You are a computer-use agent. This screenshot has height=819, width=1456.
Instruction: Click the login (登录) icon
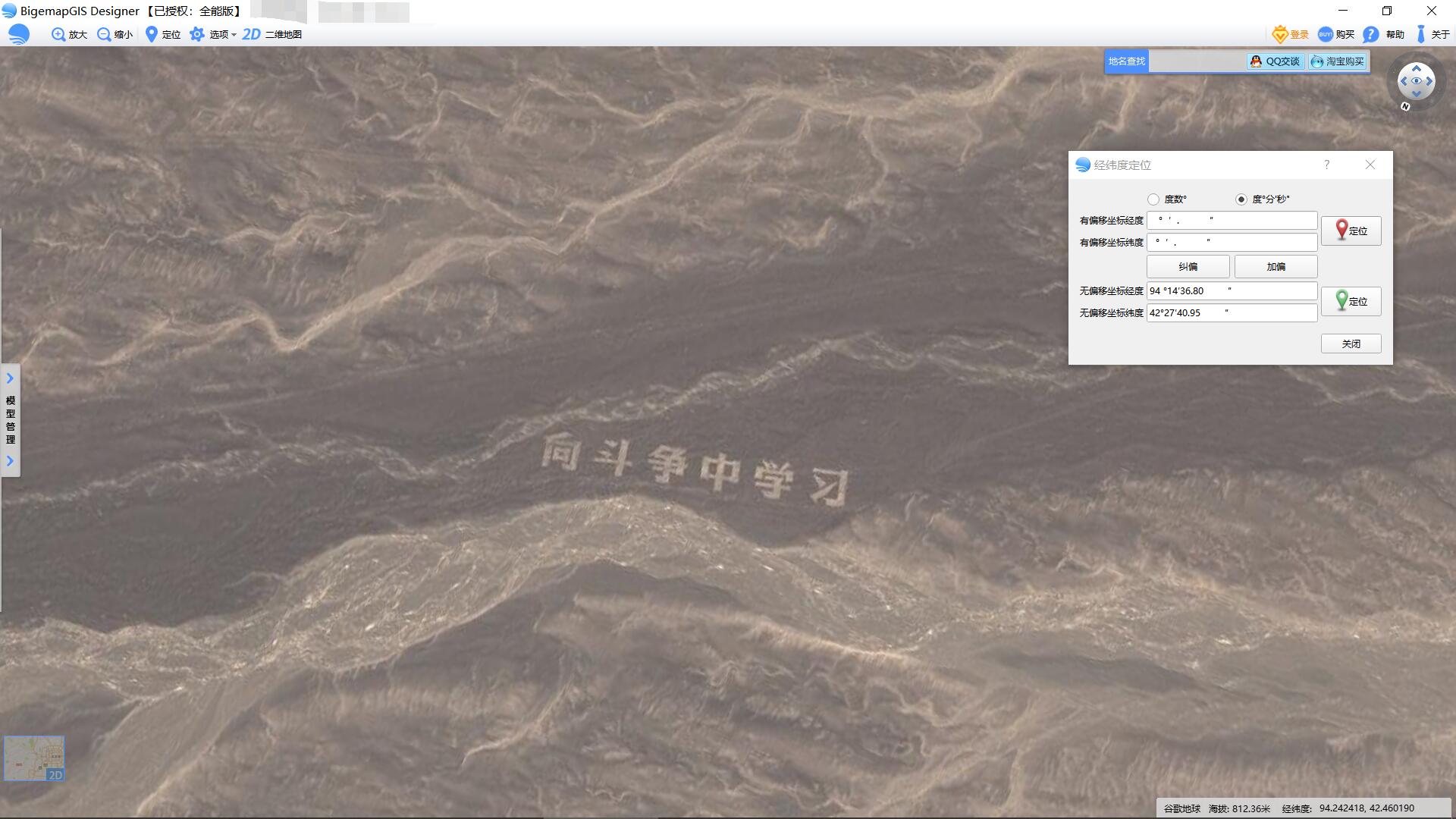pyautogui.click(x=1280, y=34)
